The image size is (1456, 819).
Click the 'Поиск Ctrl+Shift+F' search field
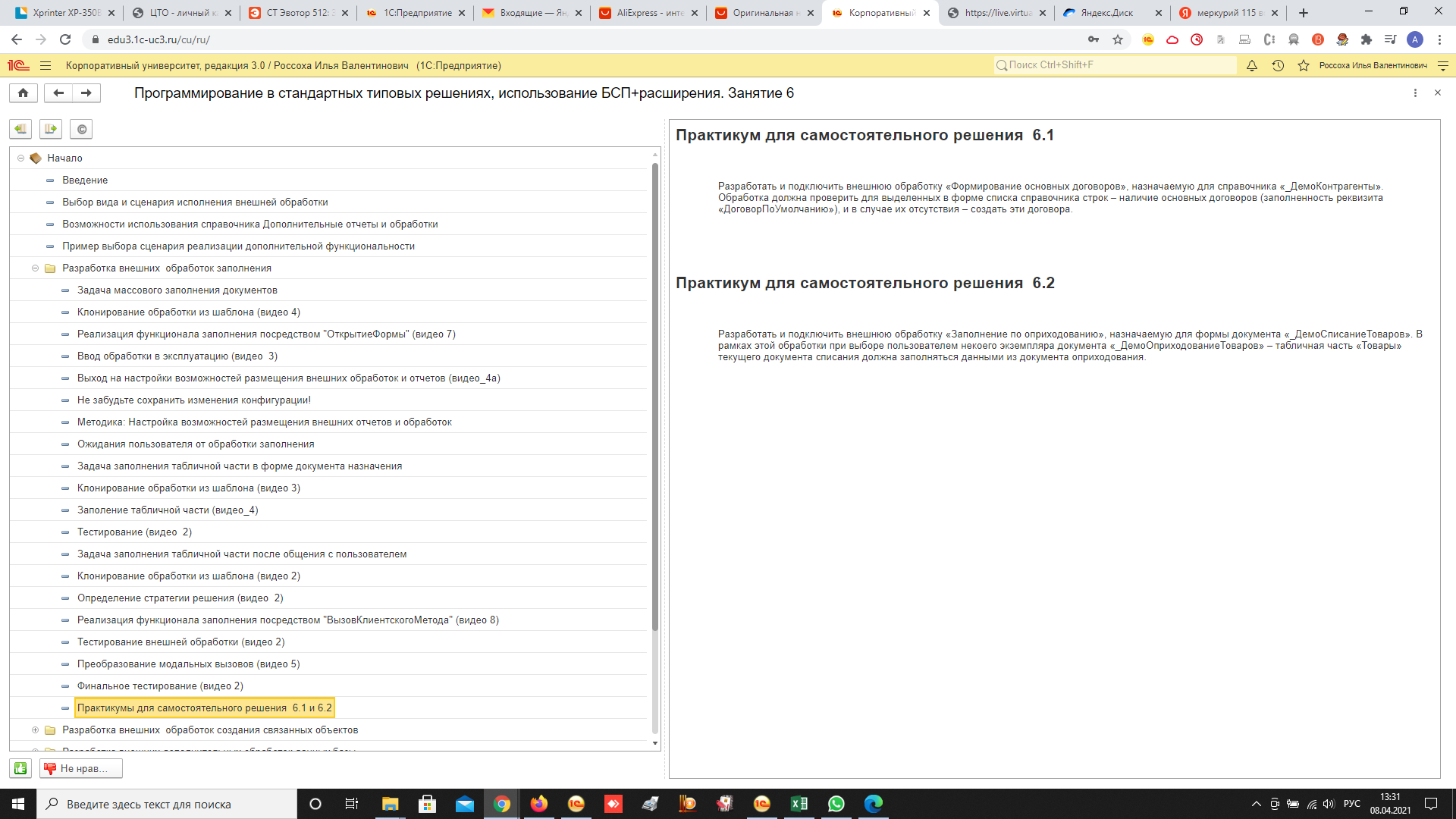click(x=1115, y=65)
